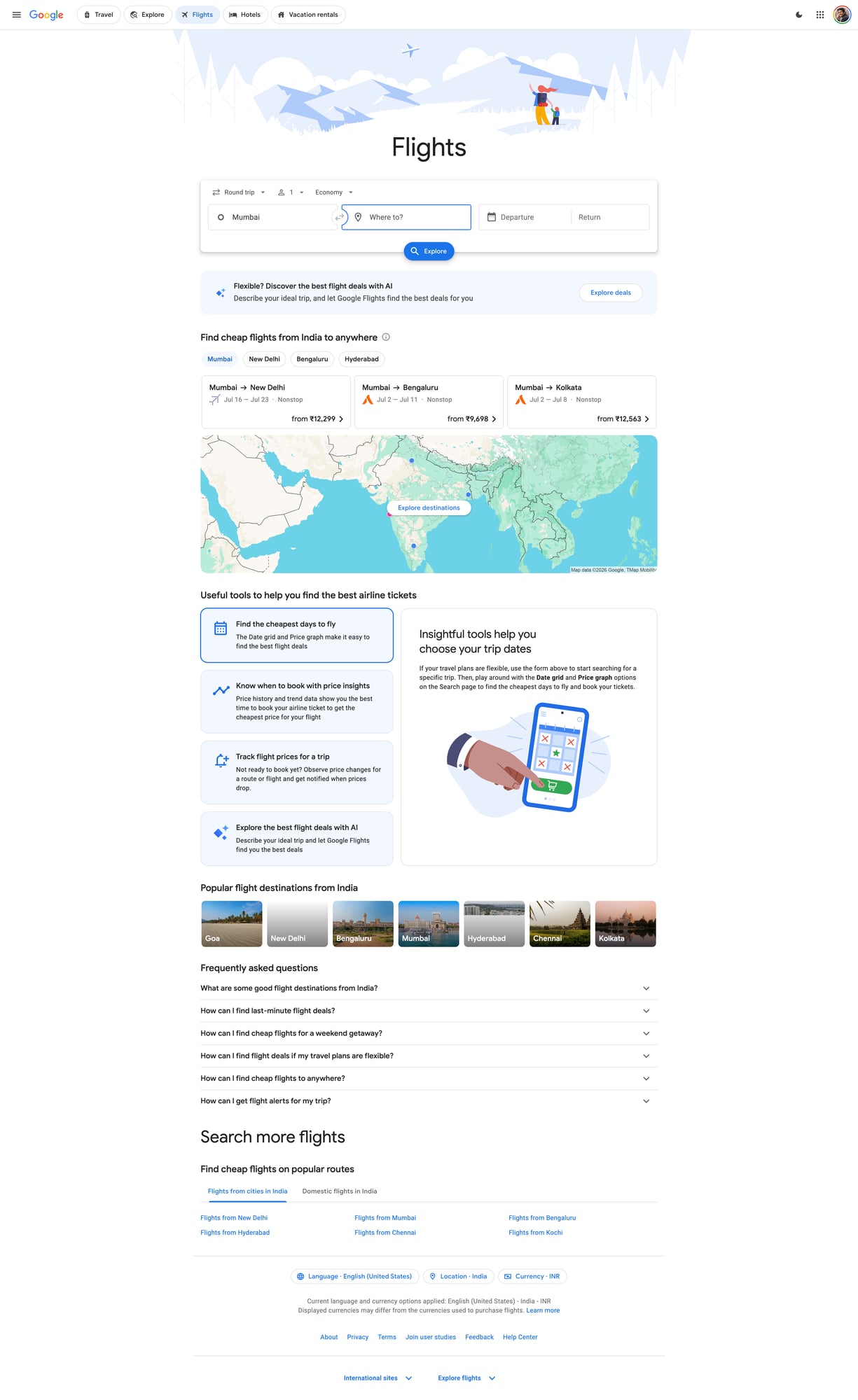This screenshot has height=1400, width=858.
Task: Open the Google apps grid
Action: pos(819,15)
